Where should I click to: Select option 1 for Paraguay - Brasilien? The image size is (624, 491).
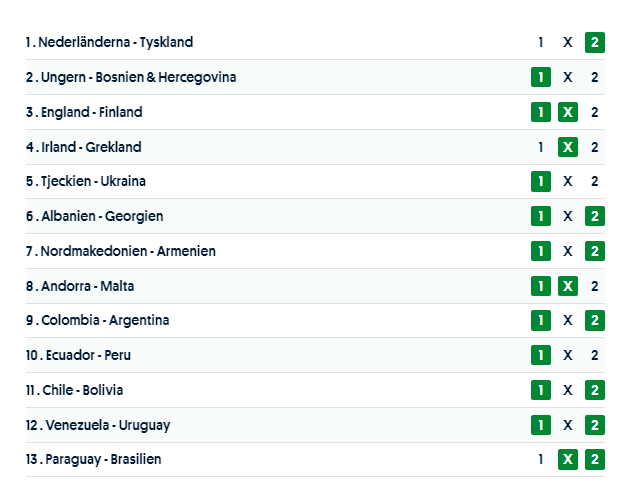[541, 460]
